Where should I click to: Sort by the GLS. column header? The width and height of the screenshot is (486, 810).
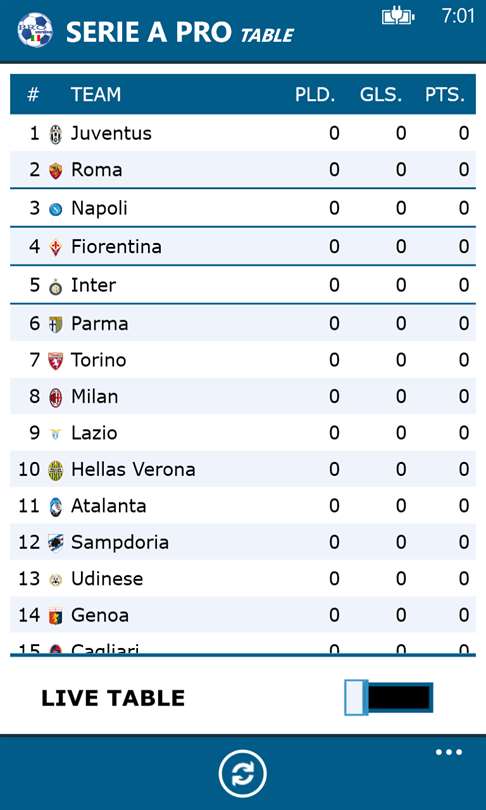pyautogui.click(x=381, y=95)
